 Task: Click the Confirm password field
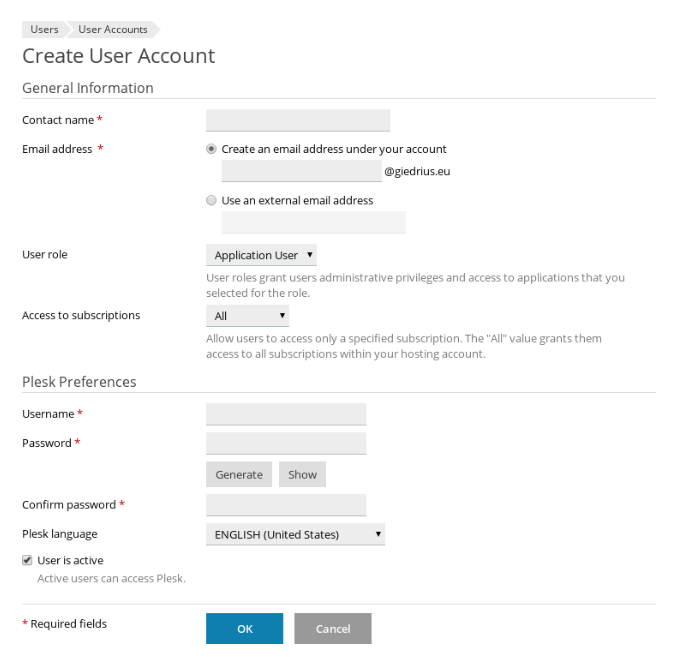[x=286, y=505]
